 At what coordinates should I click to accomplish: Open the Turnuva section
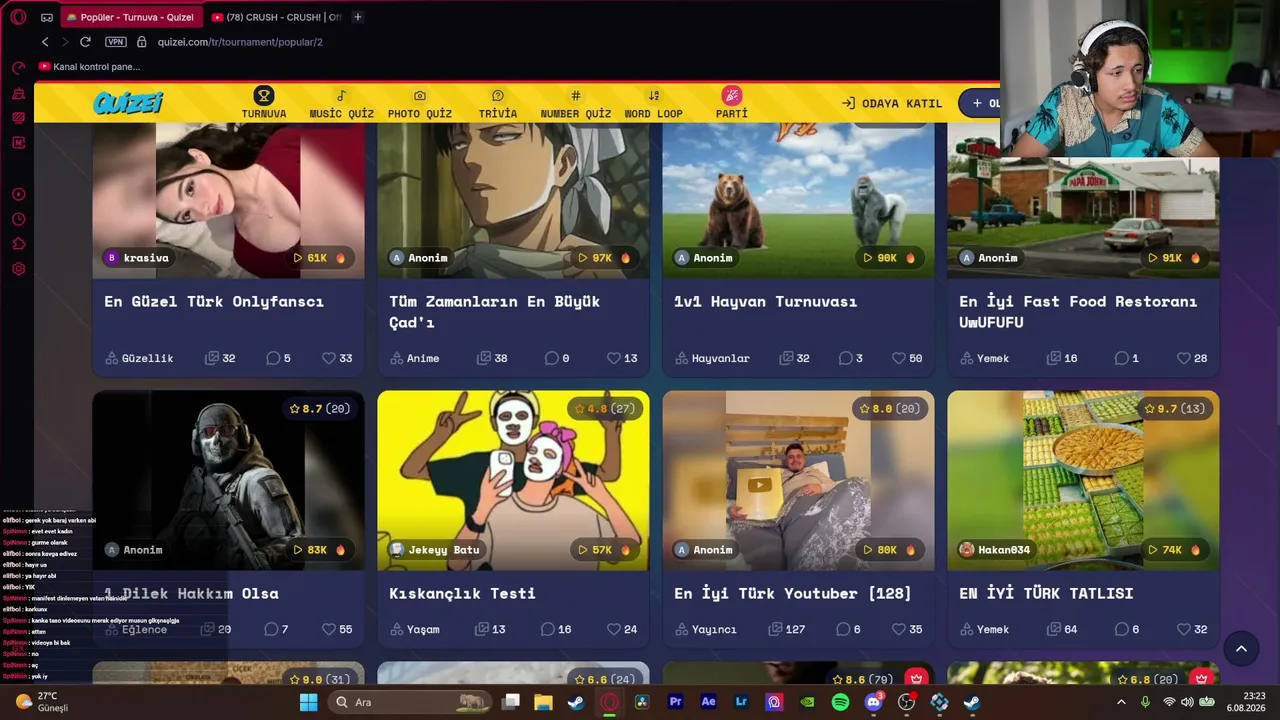(x=264, y=103)
